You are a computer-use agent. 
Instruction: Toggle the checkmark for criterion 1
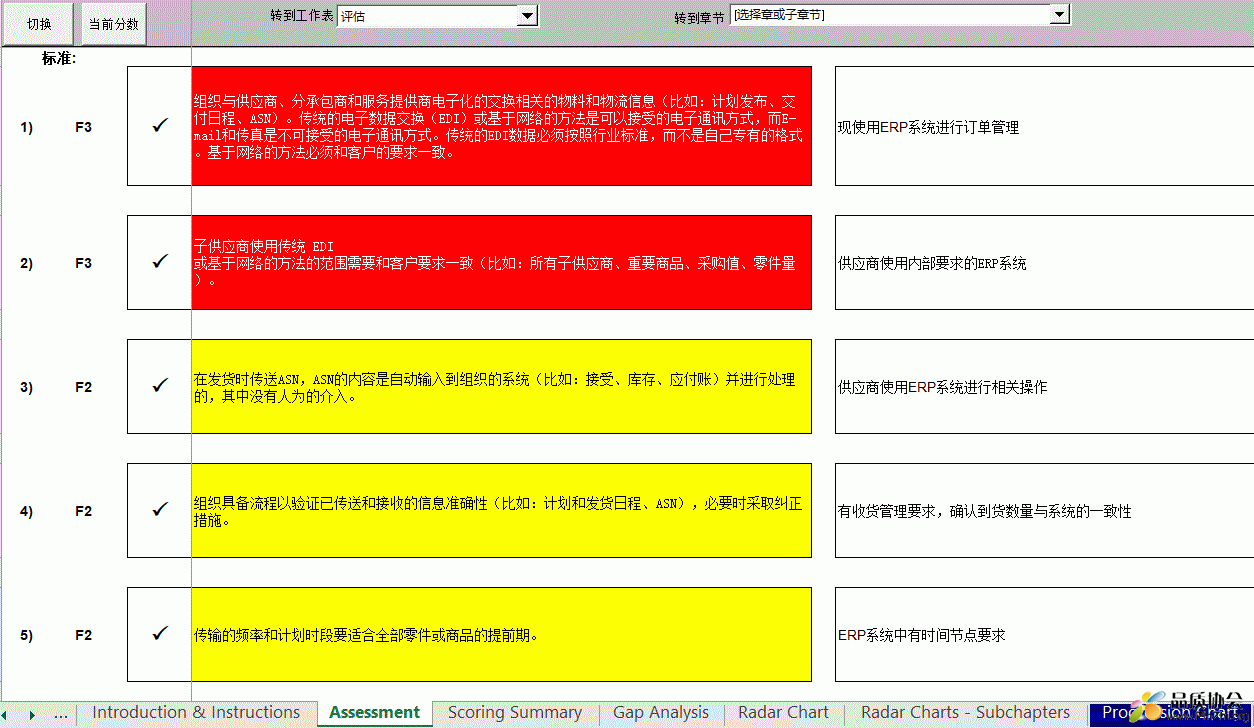[159, 126]
